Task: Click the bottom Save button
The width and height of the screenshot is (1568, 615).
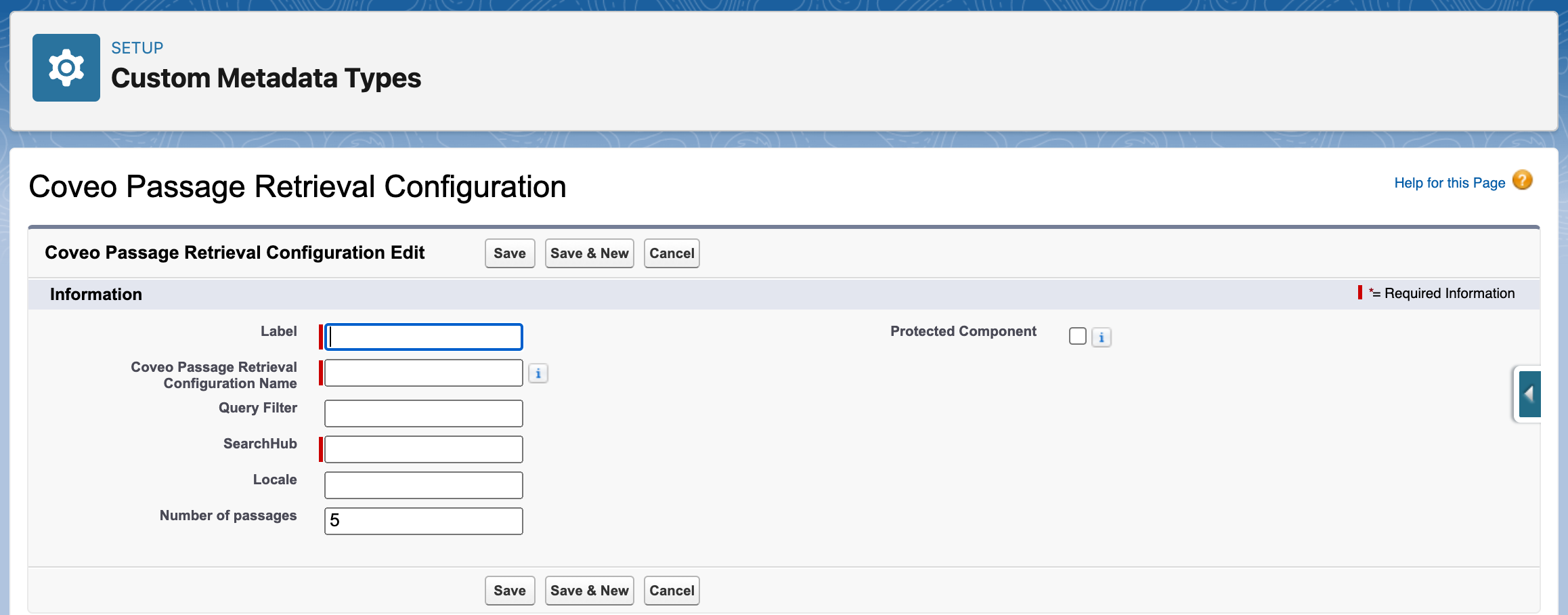Action: point(510,591)
